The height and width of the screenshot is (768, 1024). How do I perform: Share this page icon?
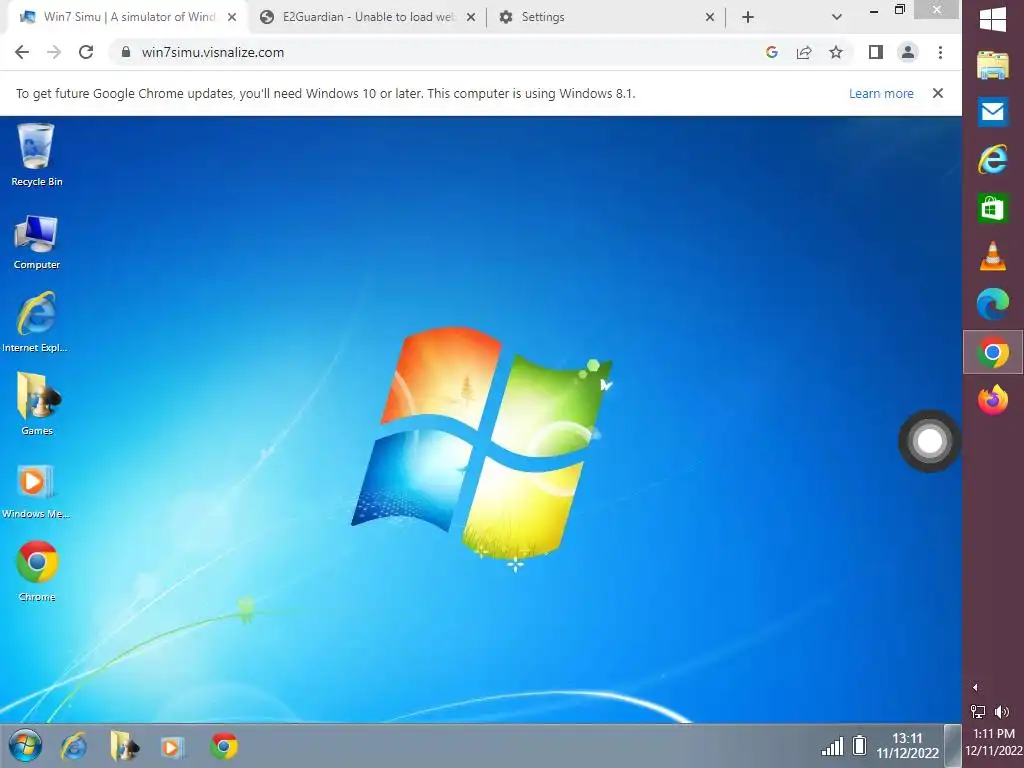click(x=804, y=52)
